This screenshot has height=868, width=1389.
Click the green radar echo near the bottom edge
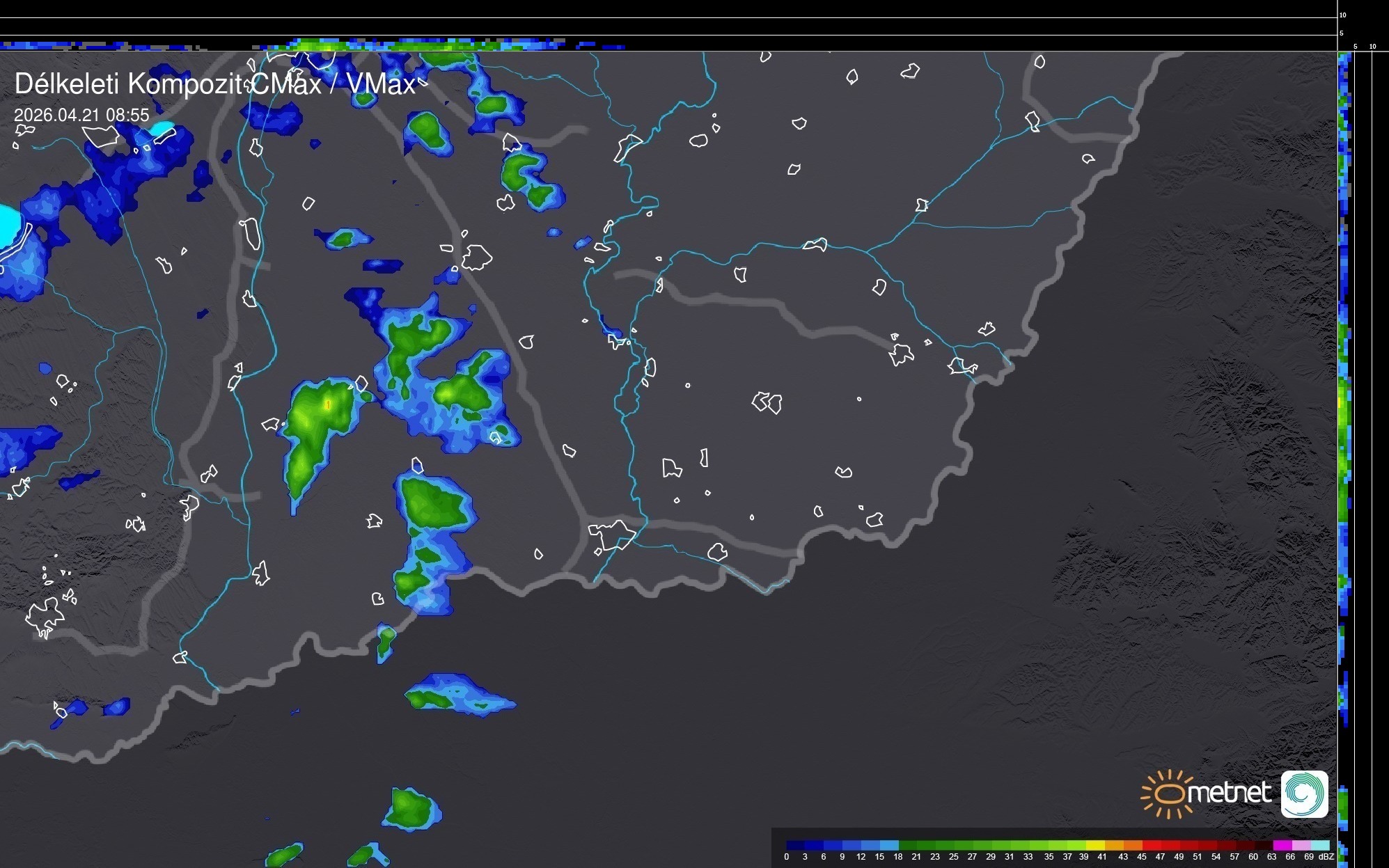pyautogui.click(x=411, y=809)
